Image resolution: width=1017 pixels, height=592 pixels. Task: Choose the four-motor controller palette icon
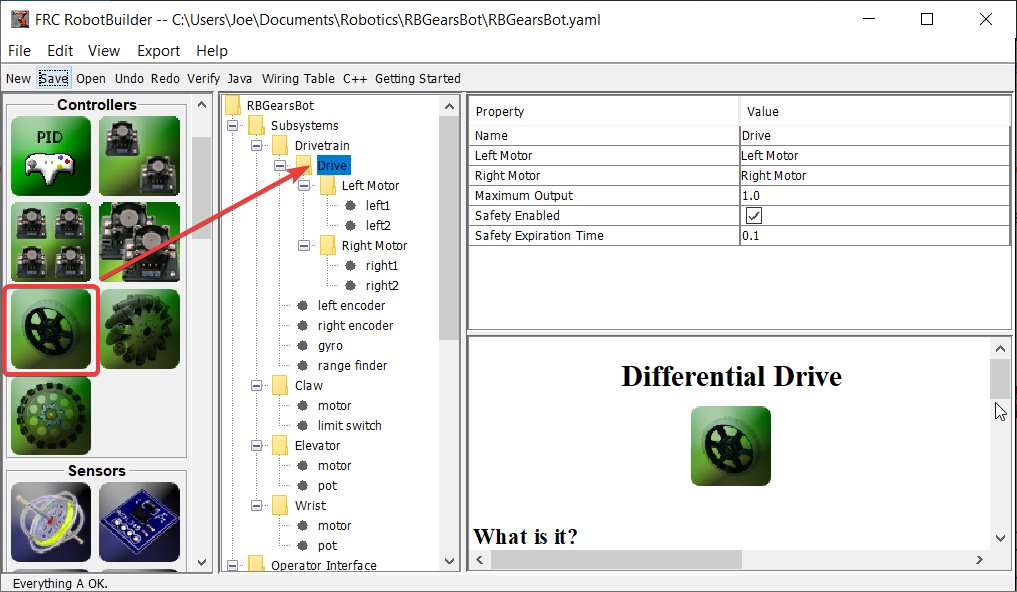51,242
